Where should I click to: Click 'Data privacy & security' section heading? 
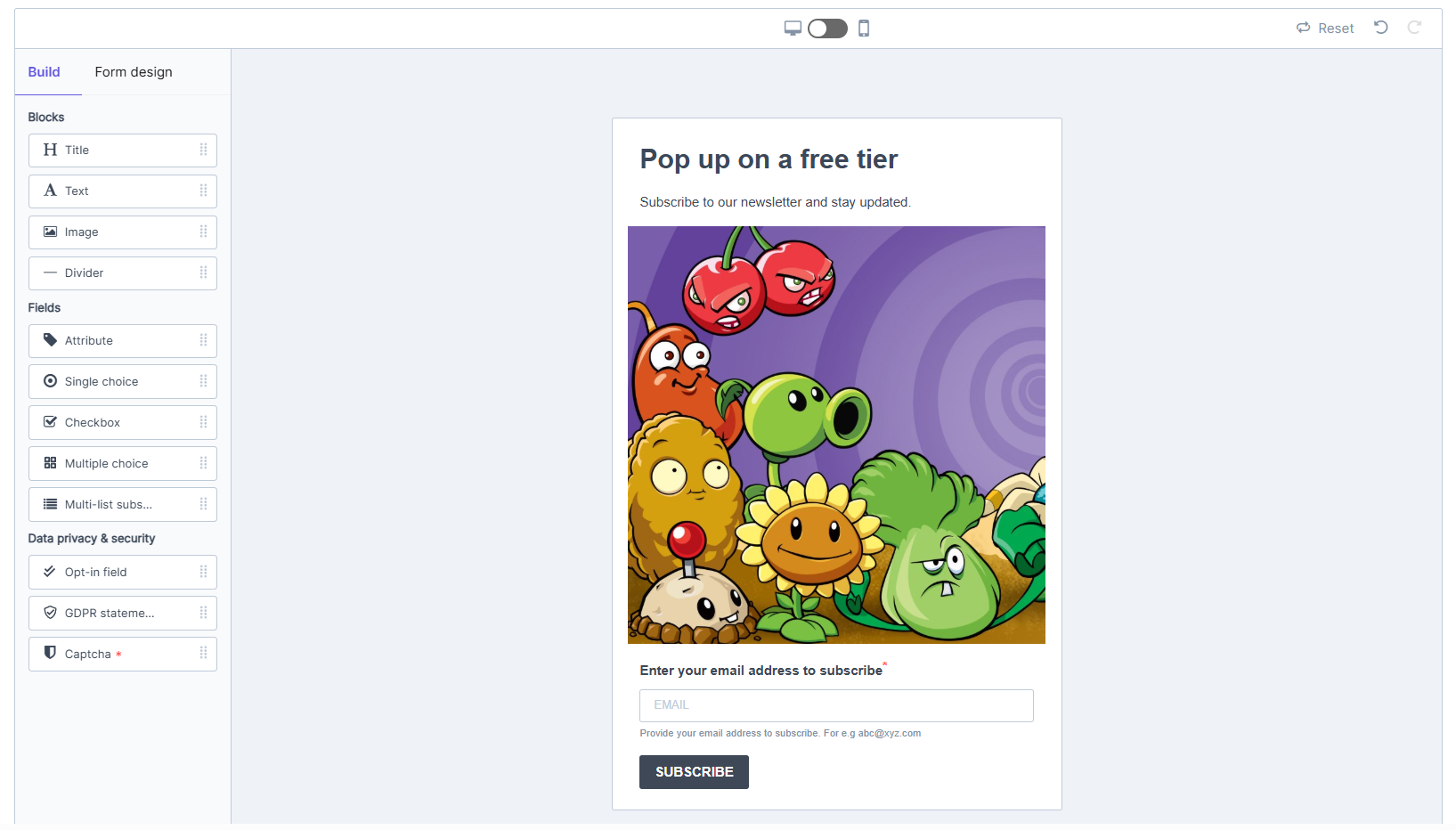[92, 539]
